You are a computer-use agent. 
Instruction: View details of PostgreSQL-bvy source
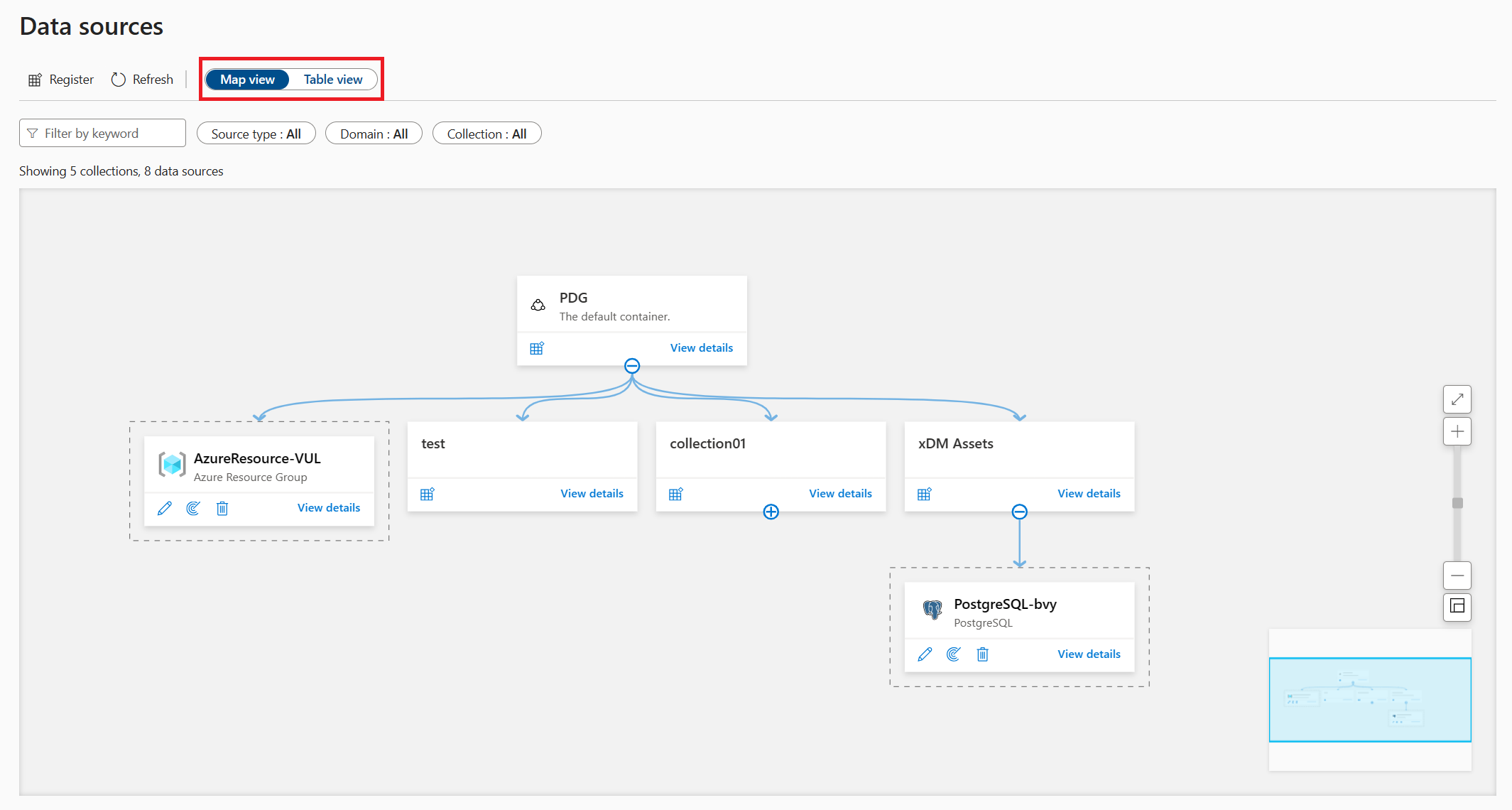[1089, 654]
